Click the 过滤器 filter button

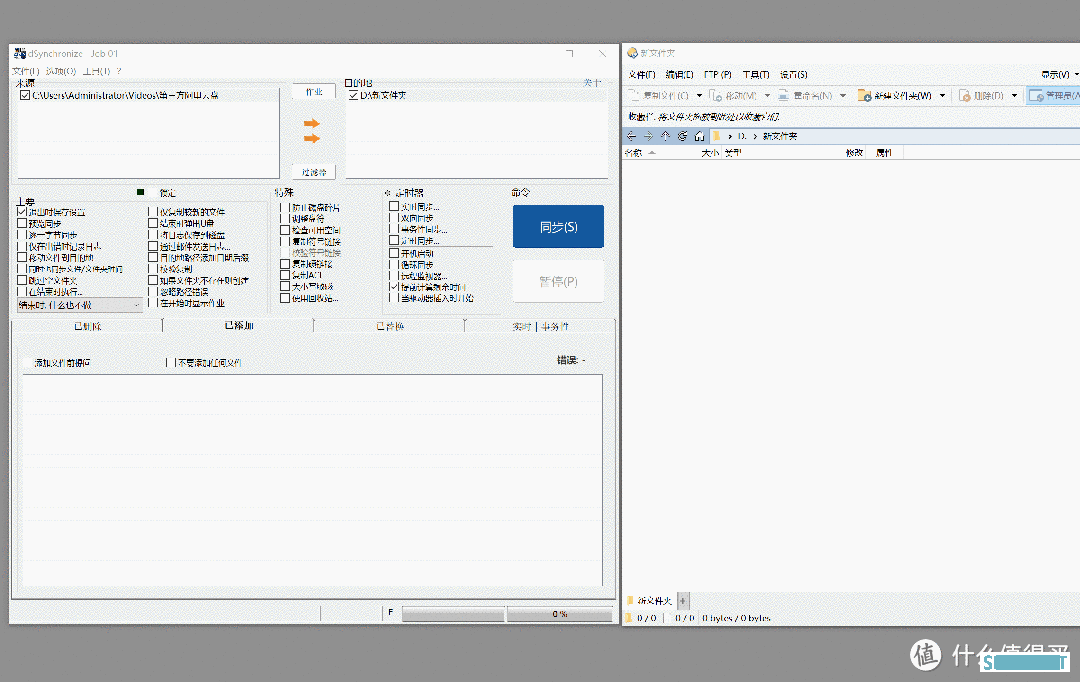(314, 172)
